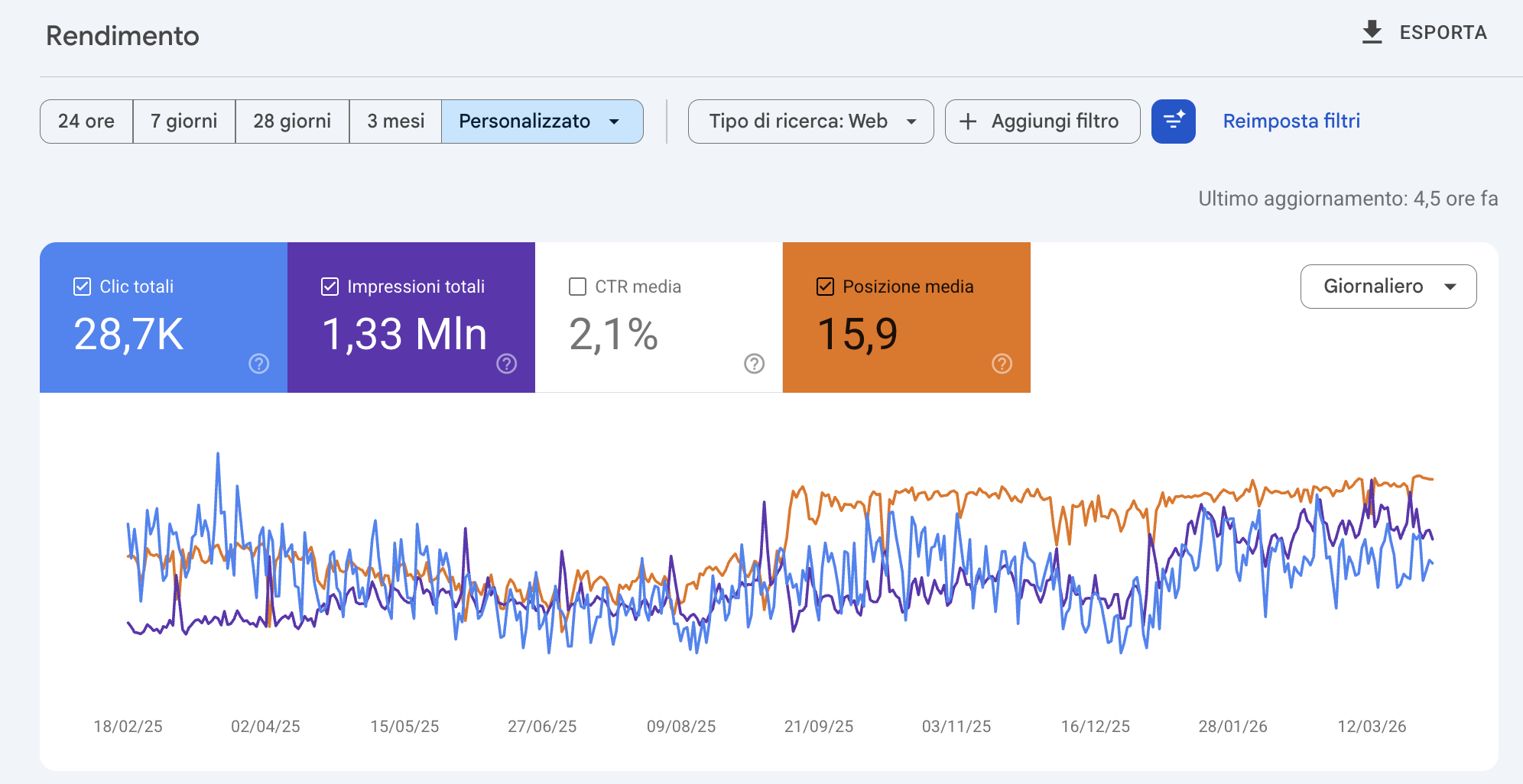Image resolution: width=1523 pixels, height=784 pixels.
Task: Click the 21/09/25 axis date label
Action: [819, 727]
